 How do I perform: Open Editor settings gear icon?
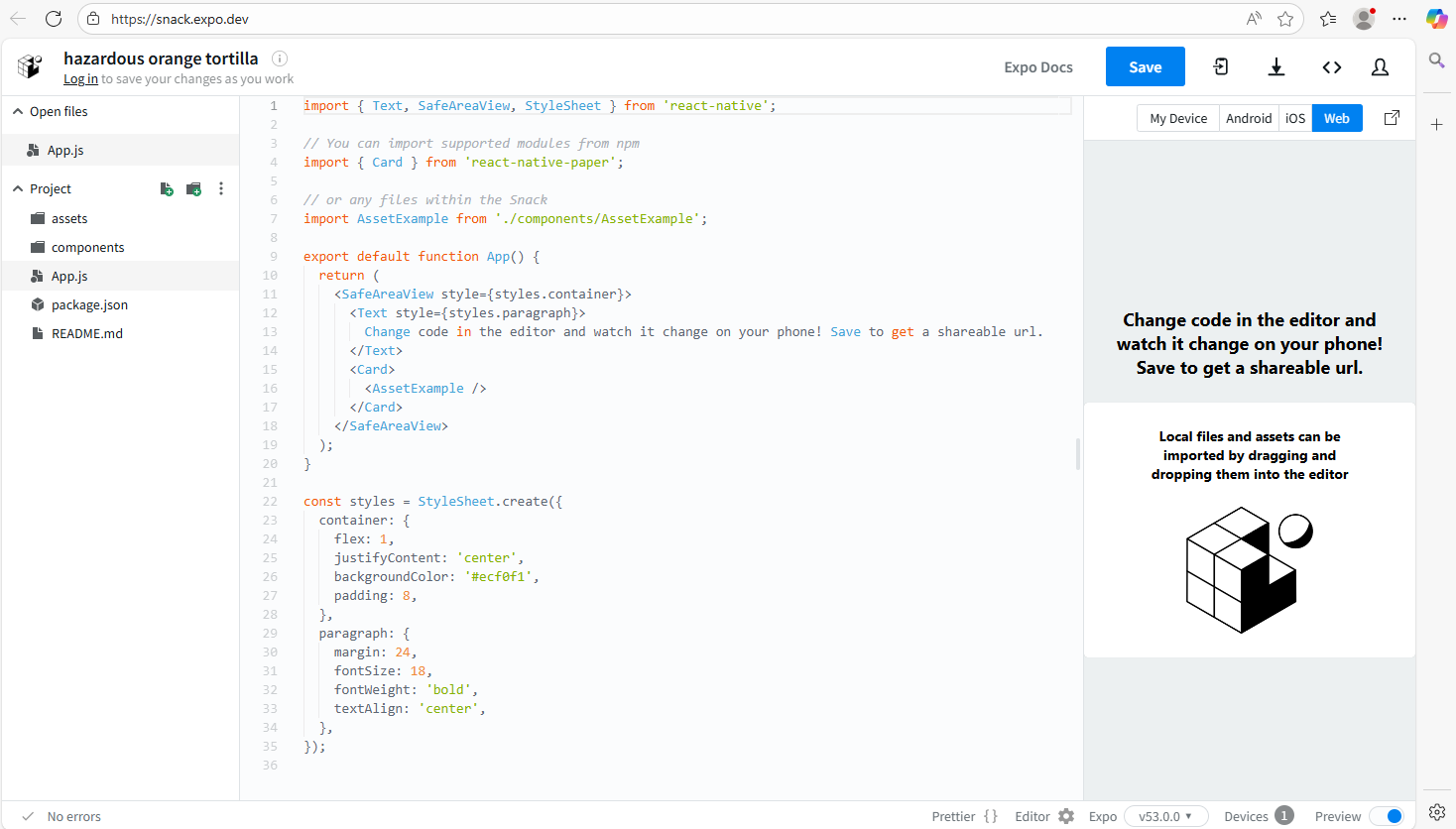tap(1066, 816)
